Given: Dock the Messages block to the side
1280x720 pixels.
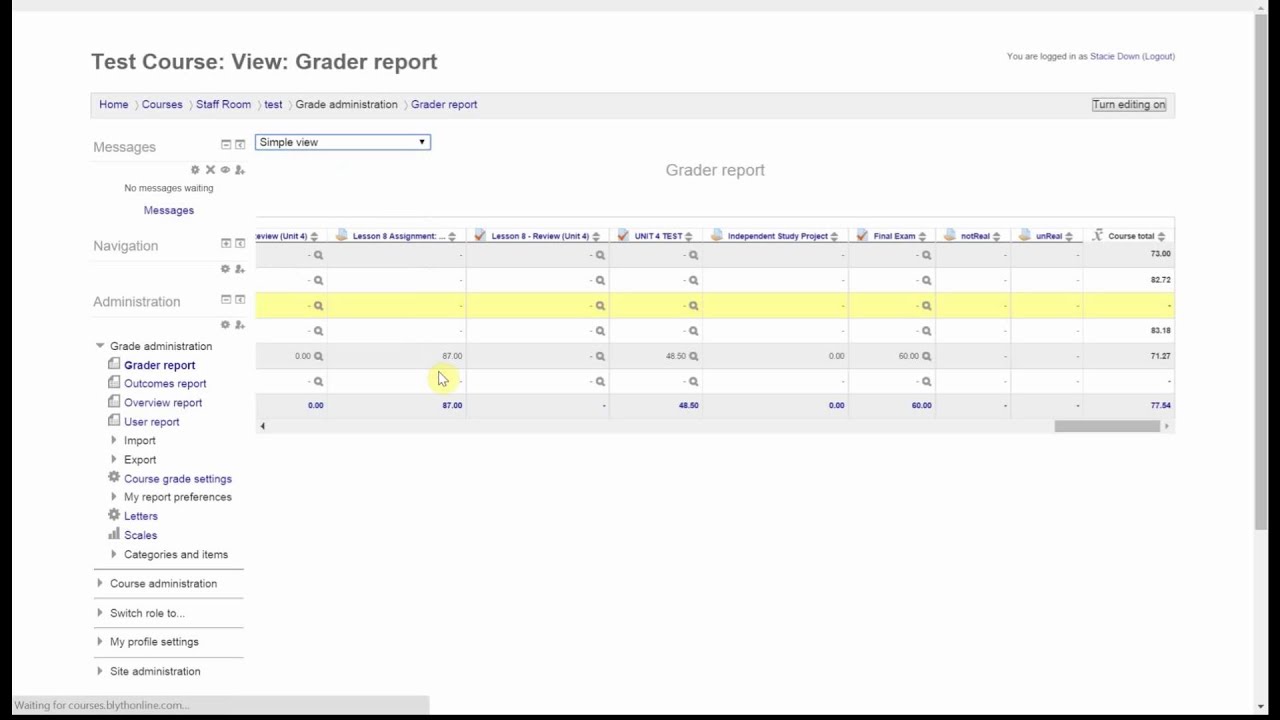Looking at the screenshot, I should click(240, 145).
